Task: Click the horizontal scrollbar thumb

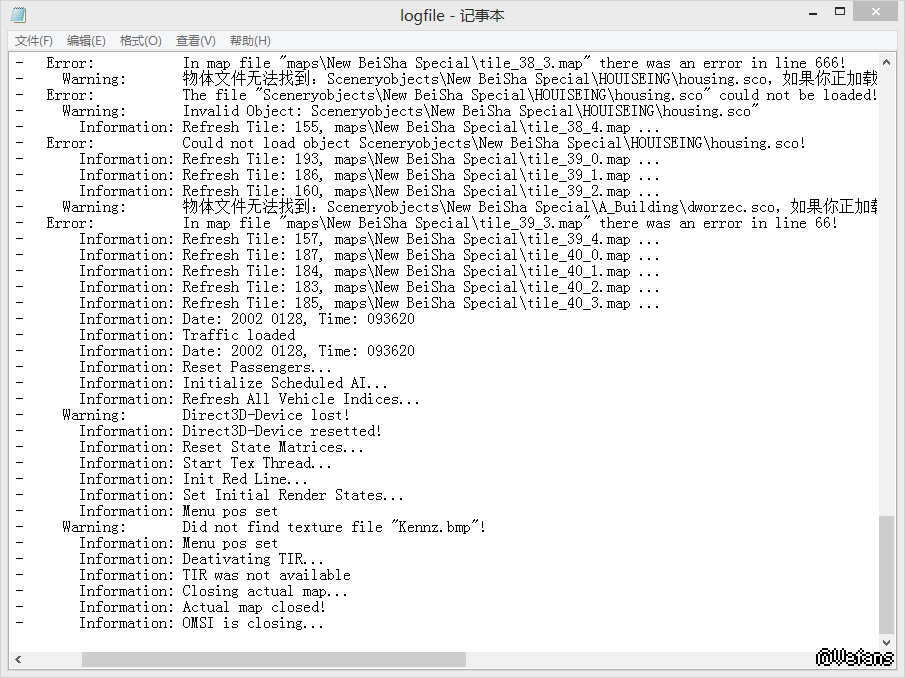Action: tap(274, 659)
